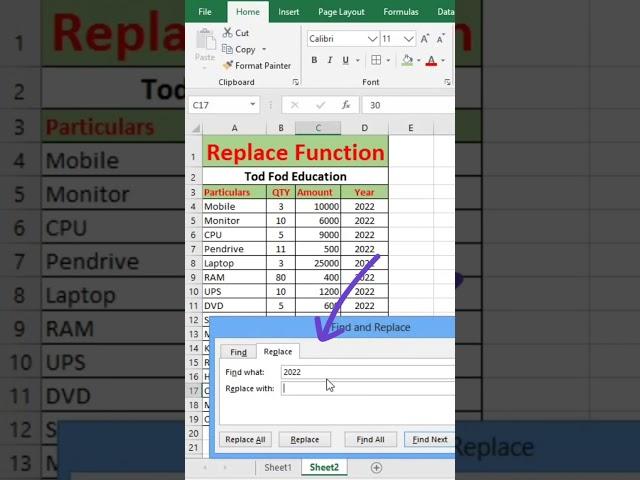Click the 25000 amount cell
The width and height of the screenshot is (640, 480).
318,263
